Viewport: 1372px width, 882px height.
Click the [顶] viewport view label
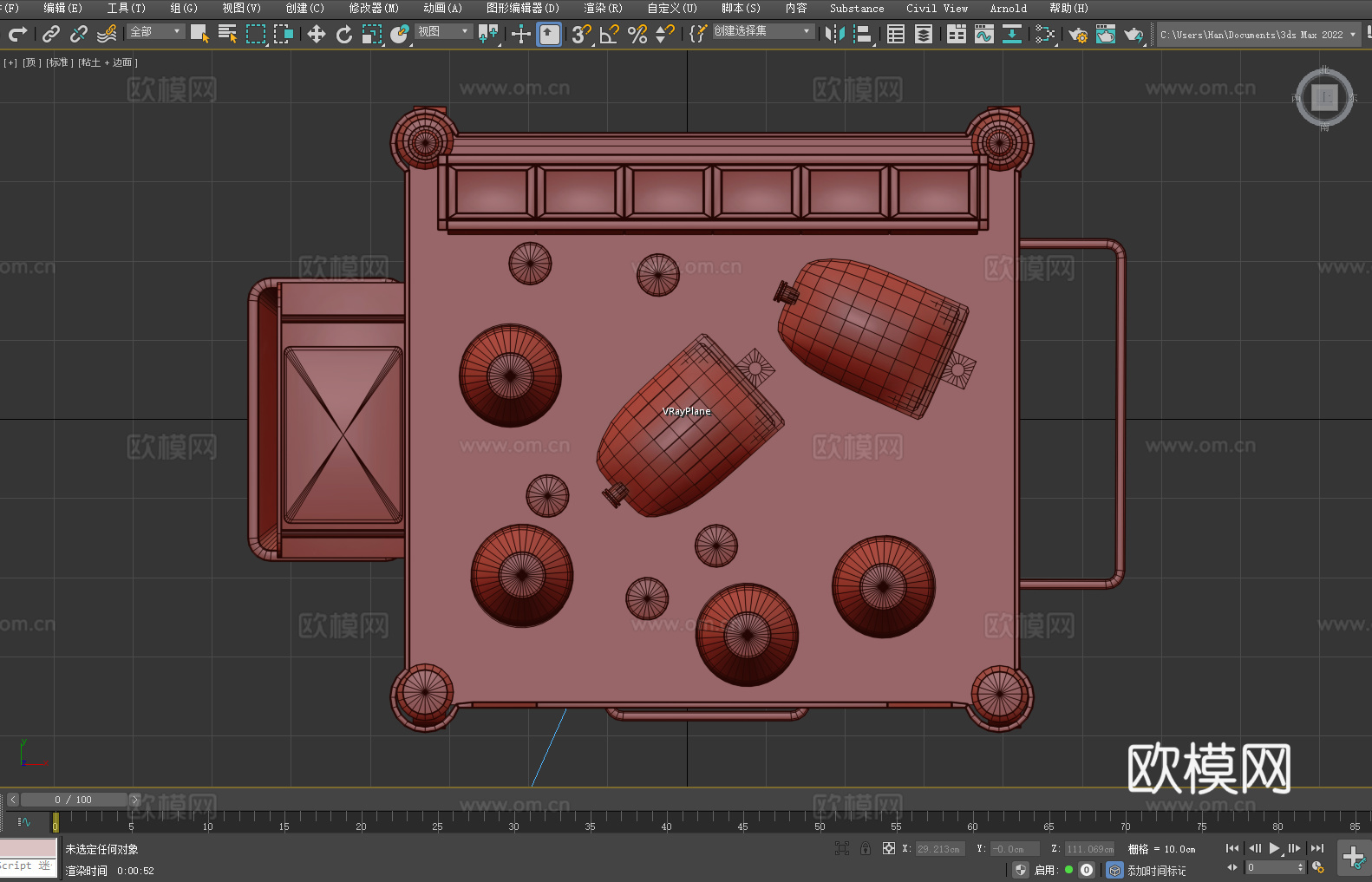click(32, 62)
